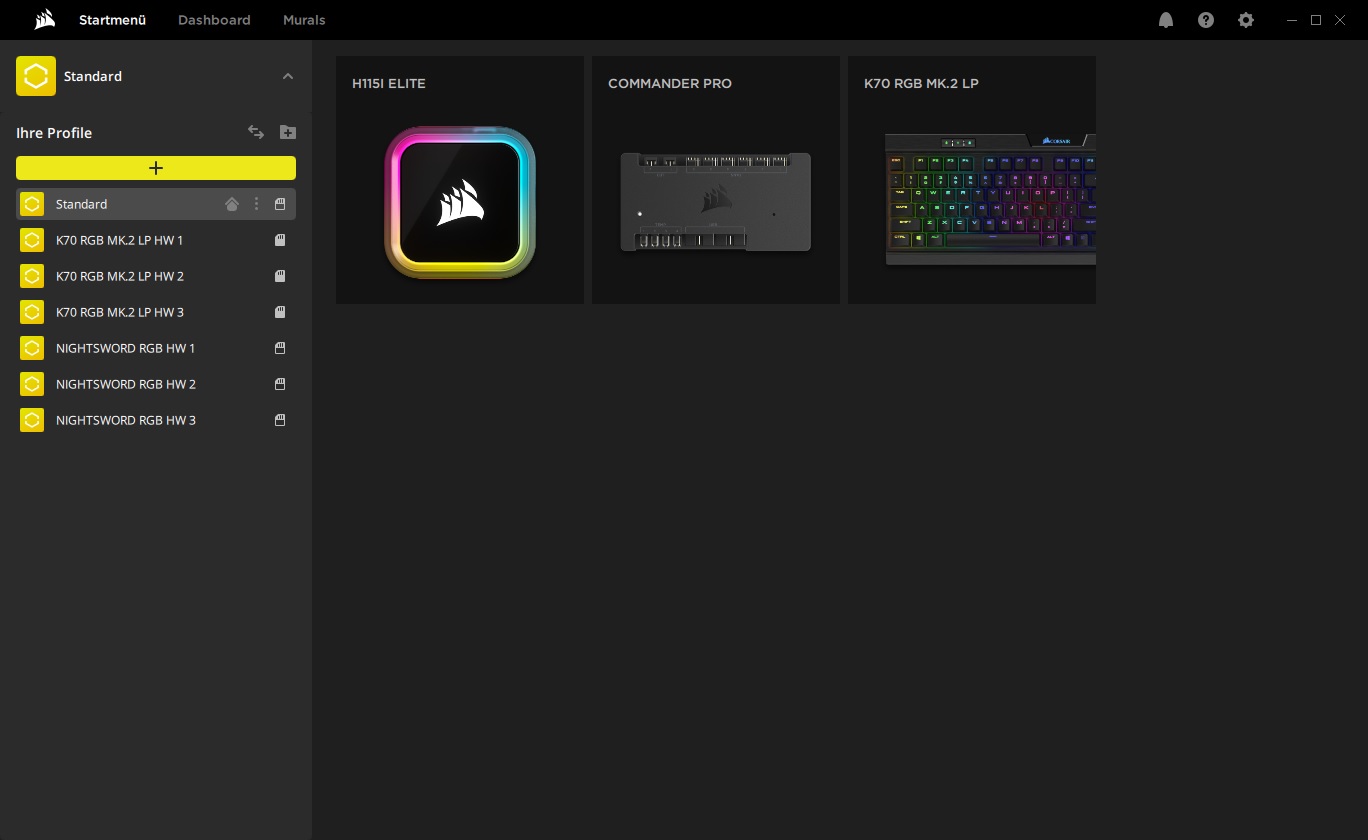Minimize the iCUE window

[1293, 20]
